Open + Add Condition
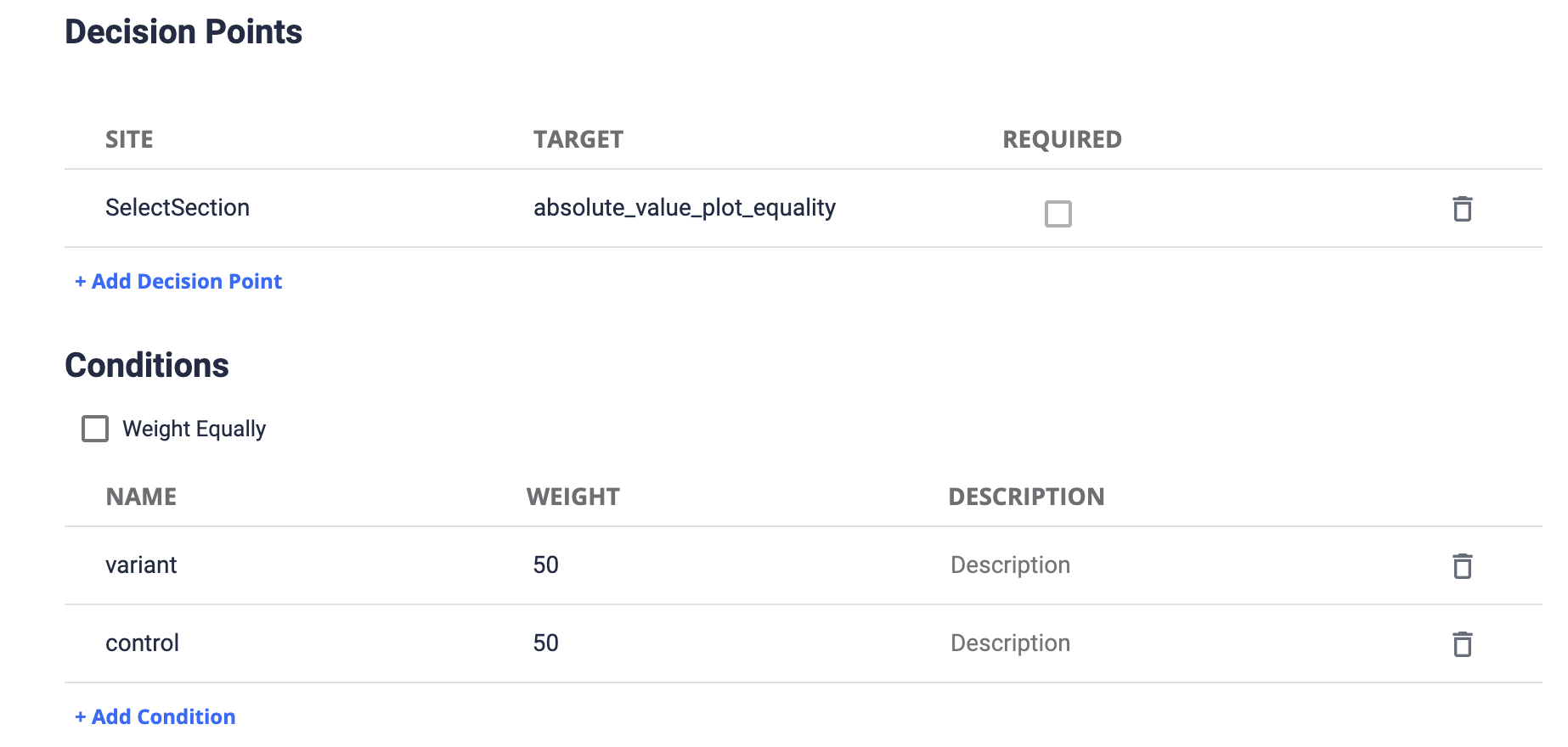 click(155, 716)
